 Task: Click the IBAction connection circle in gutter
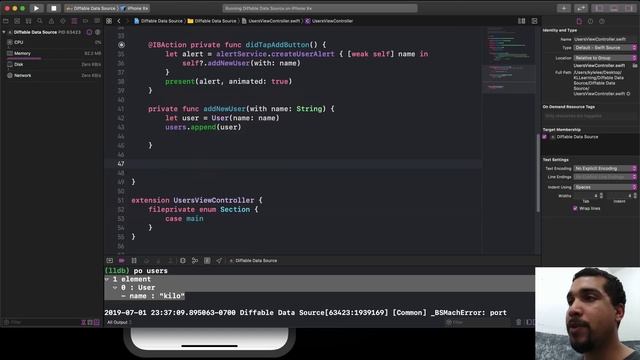pyautogui.click(x=121, y=45)
